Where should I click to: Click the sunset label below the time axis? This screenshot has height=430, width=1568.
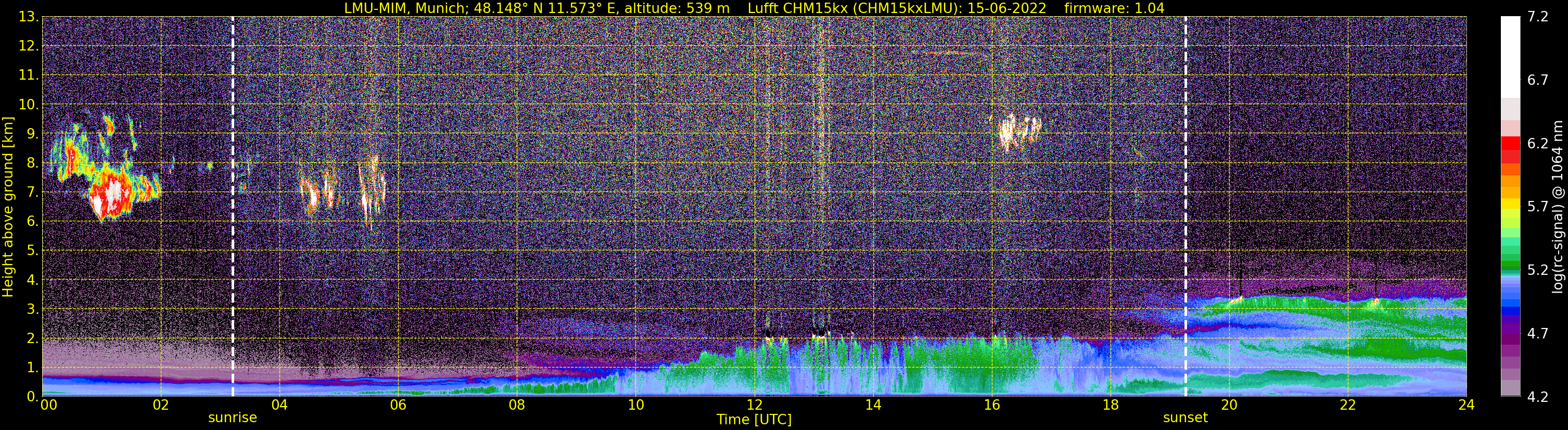(x=1185, y=418)
